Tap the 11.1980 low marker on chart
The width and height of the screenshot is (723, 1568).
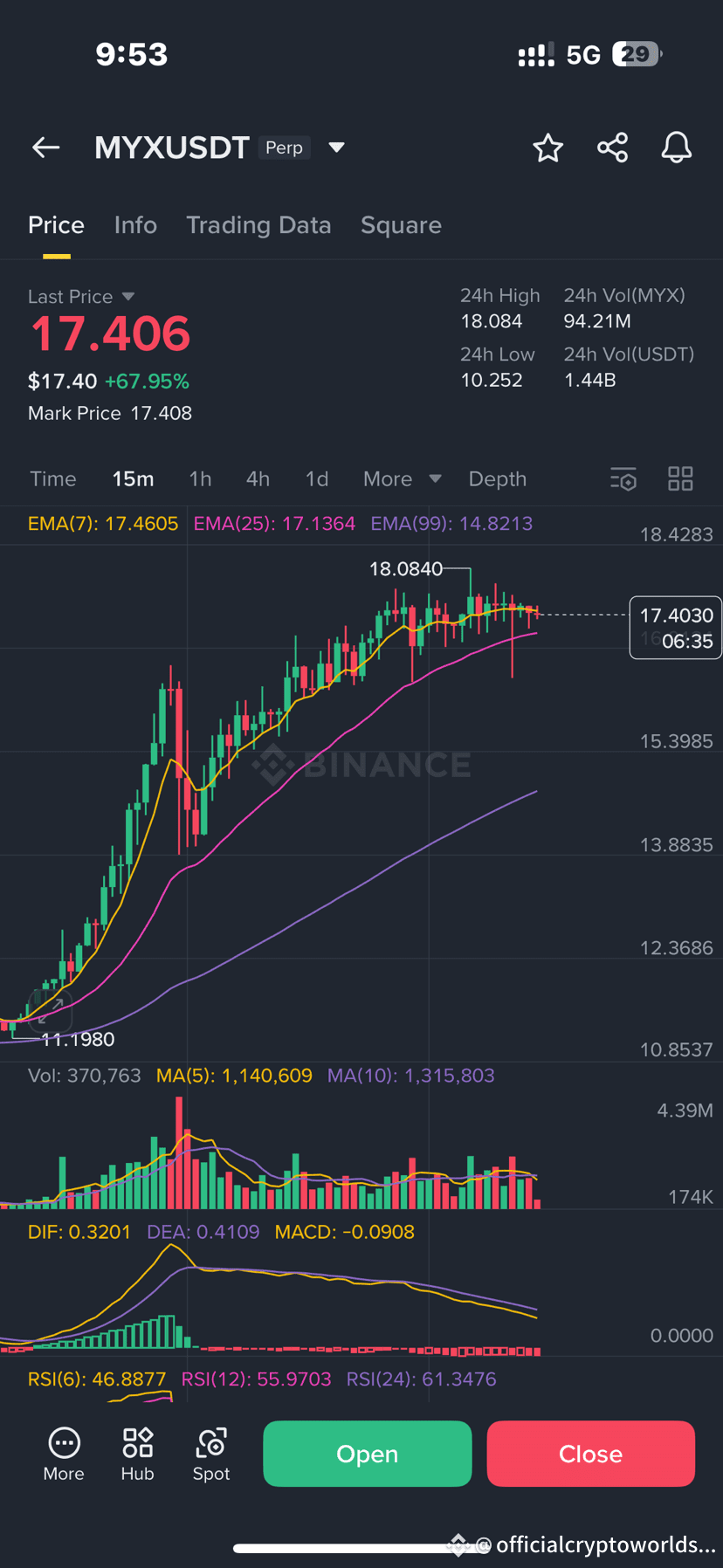79,1040
